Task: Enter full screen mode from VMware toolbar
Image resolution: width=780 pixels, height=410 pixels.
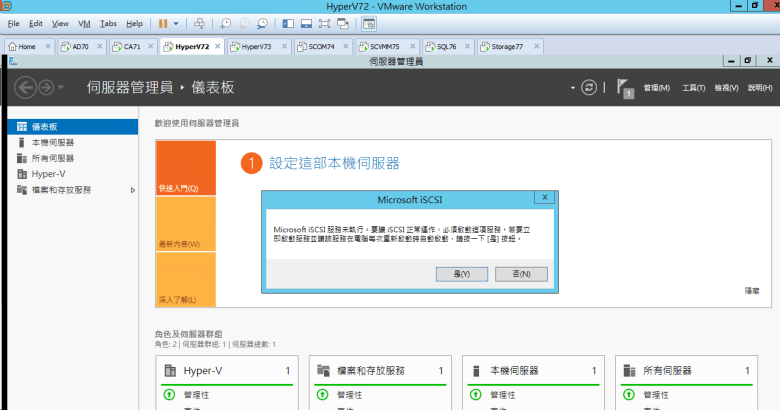Action: click(325, 22)
